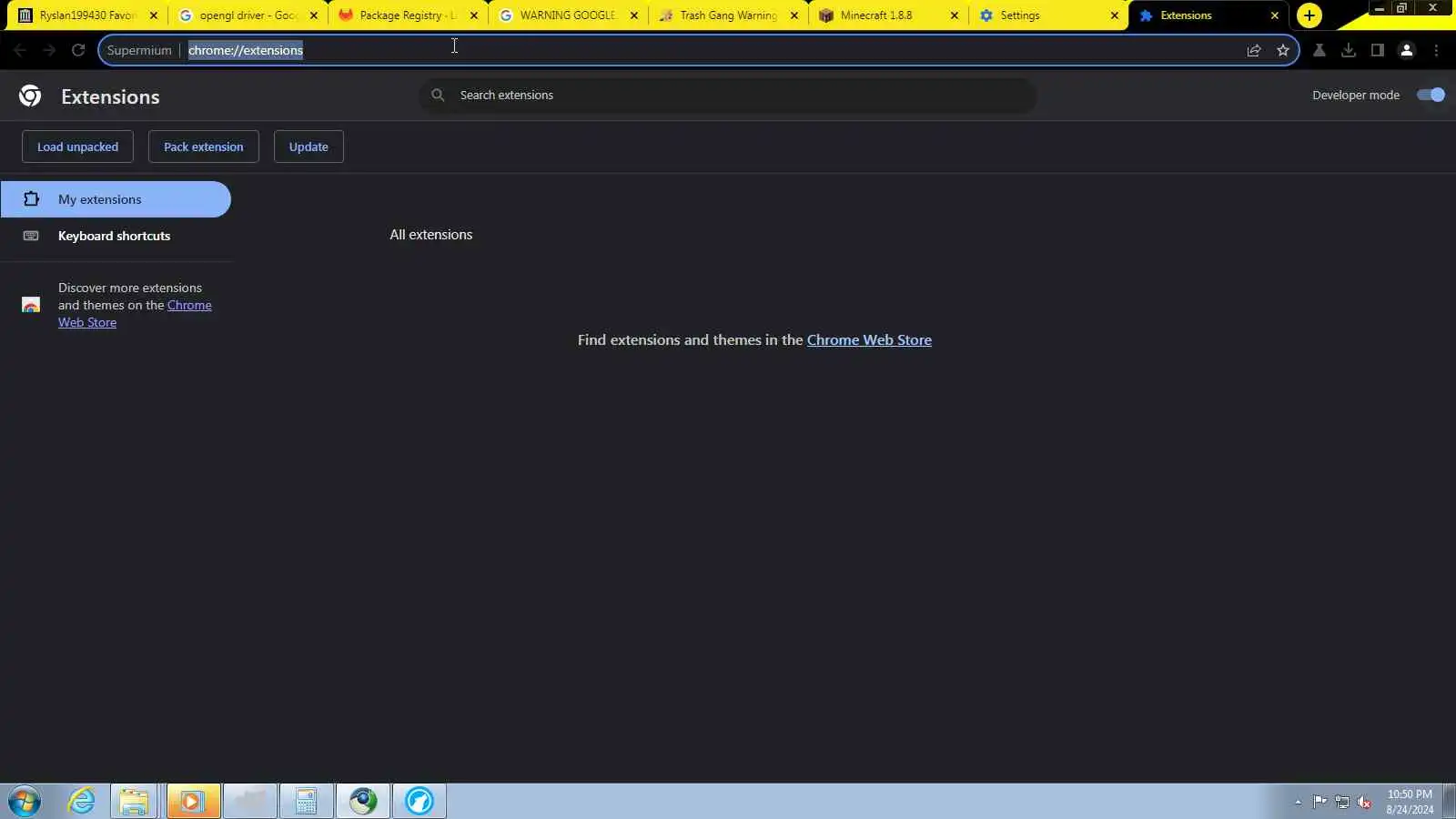Viewport: 1456px width, 819px height.
Task: Close the Settings tab
Action: [x=1115, y=15]
